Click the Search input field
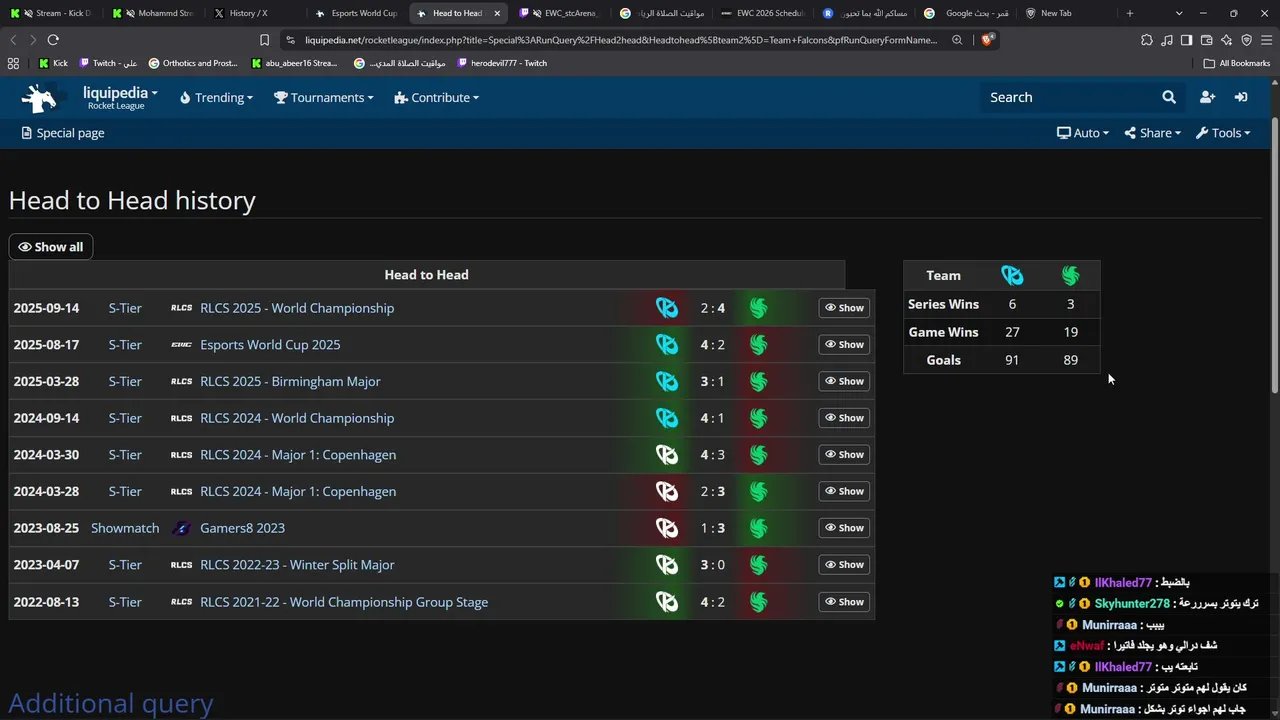1280x720 pixels. point(1069,97)
